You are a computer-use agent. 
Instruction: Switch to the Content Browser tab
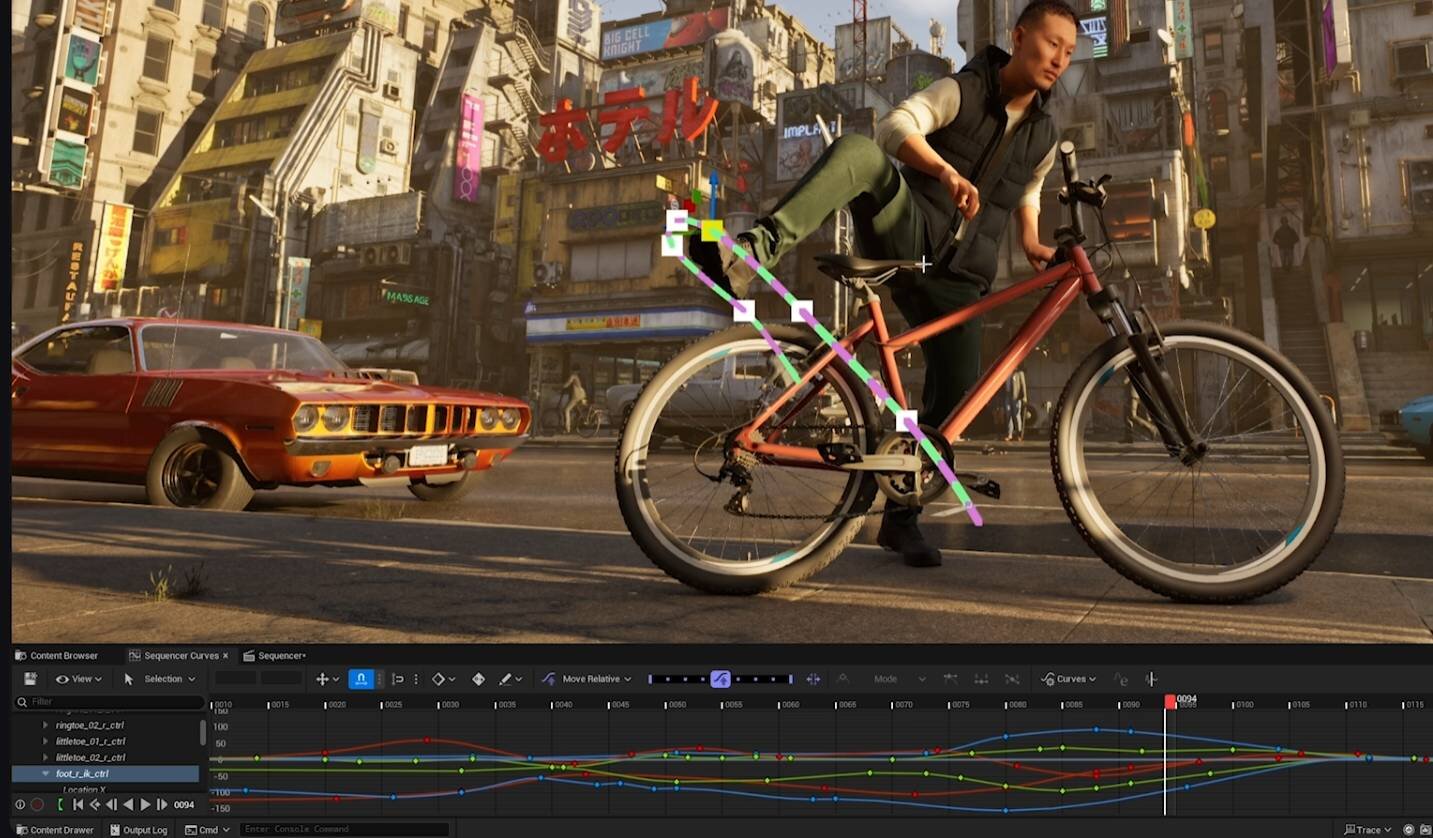(x=57, y=656)
